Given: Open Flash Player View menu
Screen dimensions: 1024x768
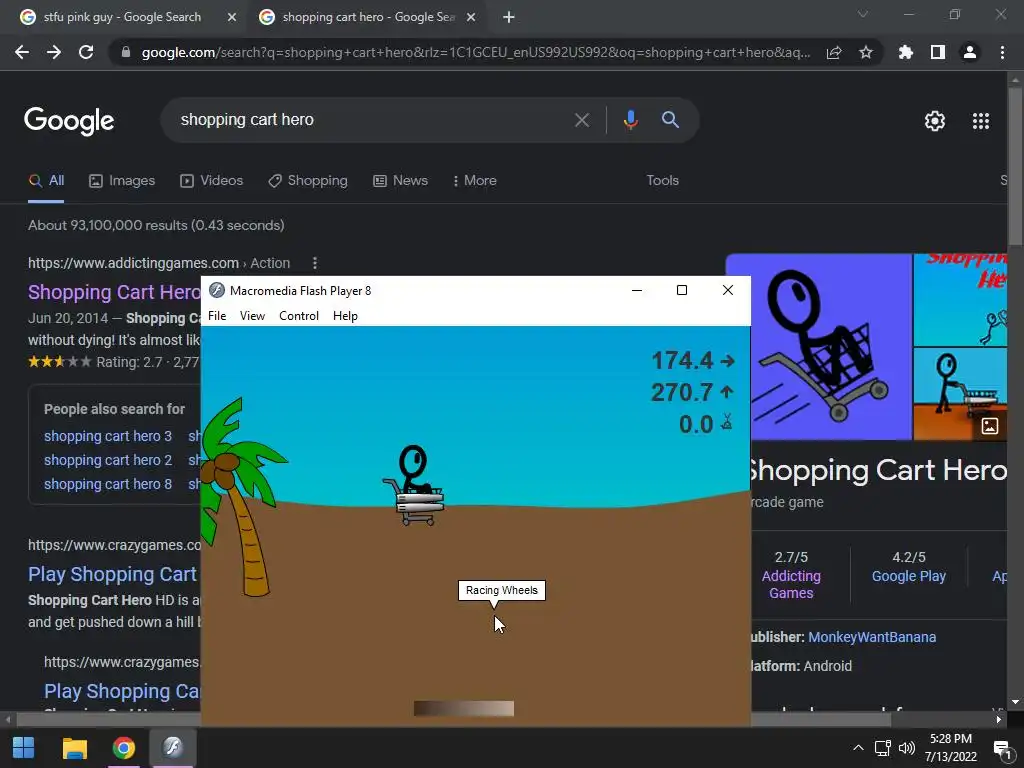Looking at the screenshot, I should tap(252, 316).
